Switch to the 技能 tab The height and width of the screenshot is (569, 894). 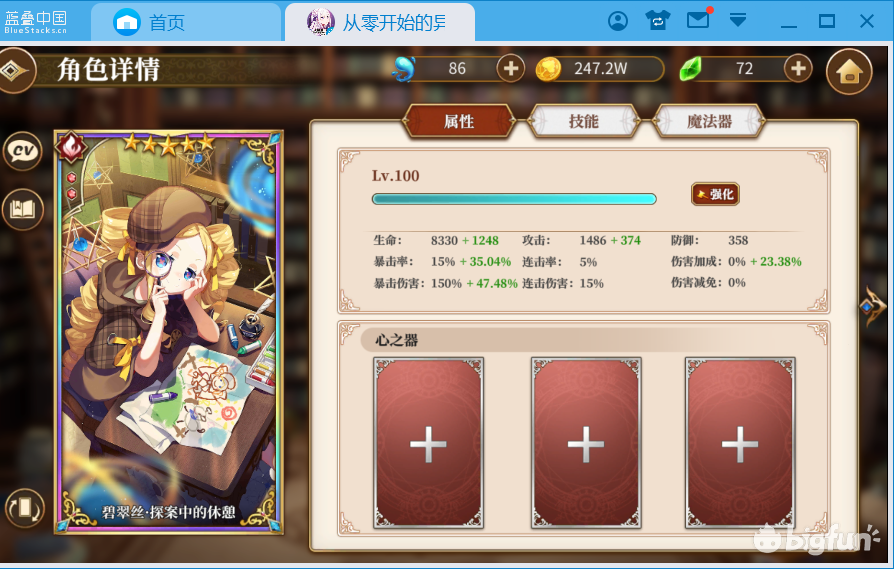point(583,121)
